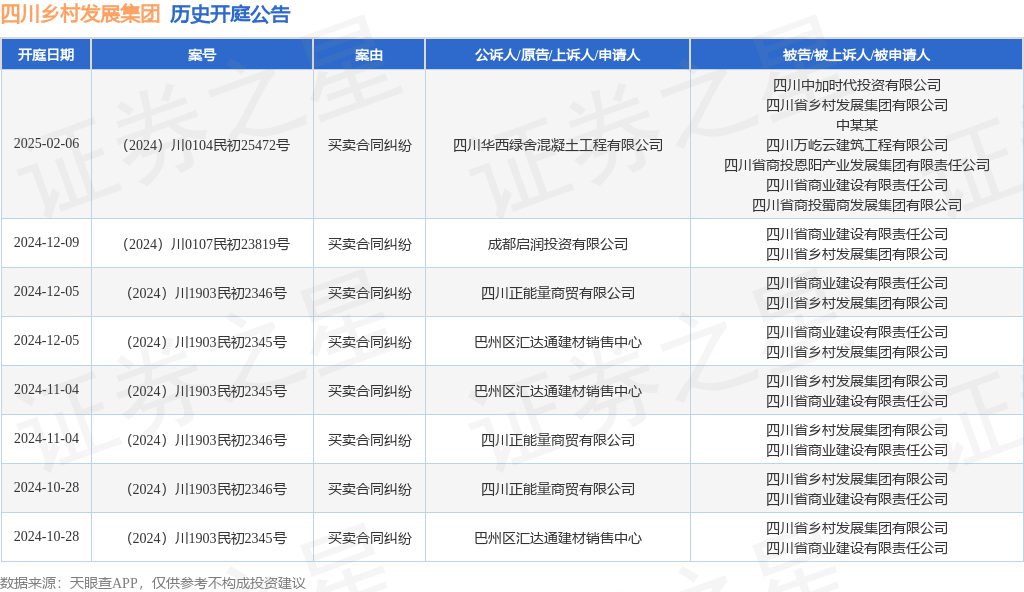Screen dimensions: 1024x592
Task: Select the '案号' column header
Action: (202, 55)
